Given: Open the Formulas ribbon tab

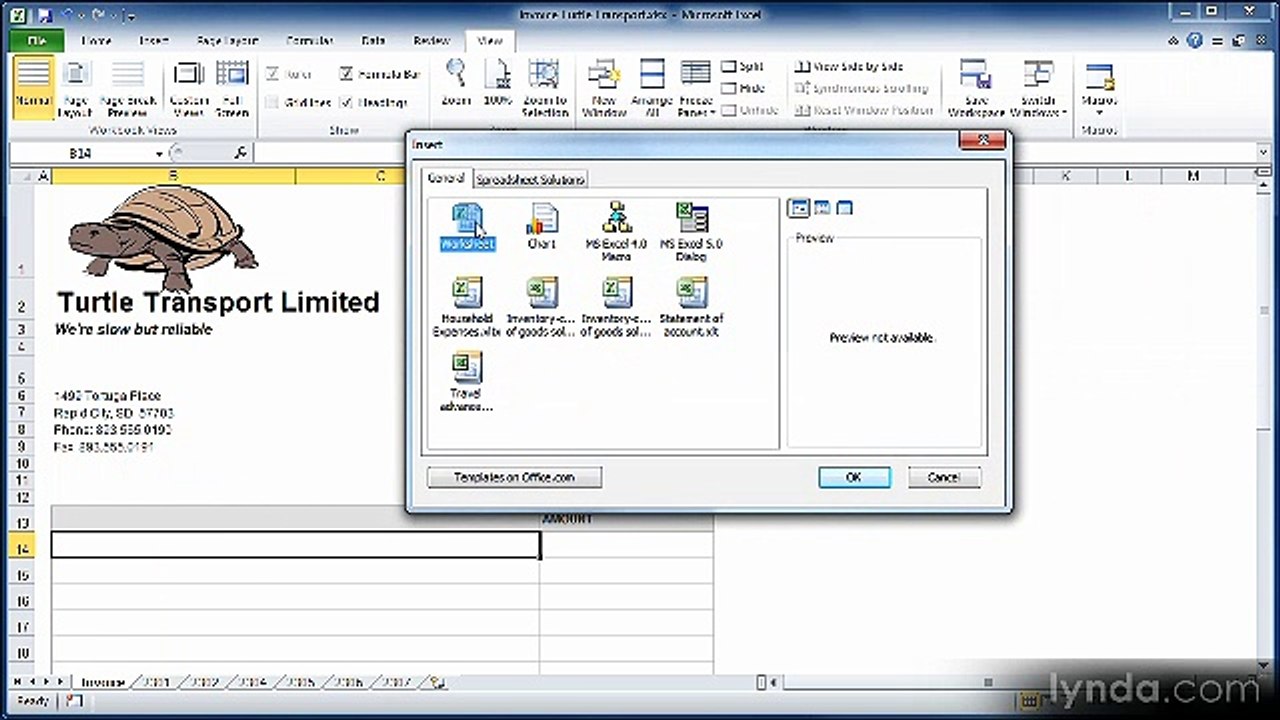Looking at the screenshot, I should point(309,41).
